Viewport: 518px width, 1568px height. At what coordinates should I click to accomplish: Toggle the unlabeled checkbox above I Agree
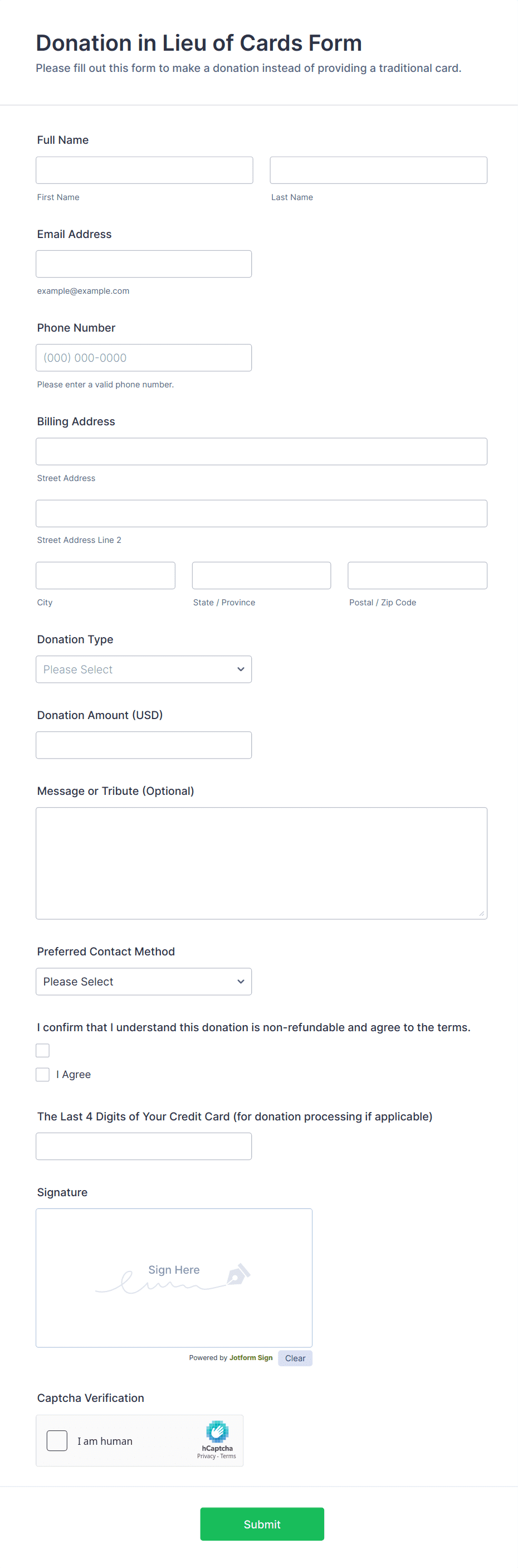[x=42, y=1050]
